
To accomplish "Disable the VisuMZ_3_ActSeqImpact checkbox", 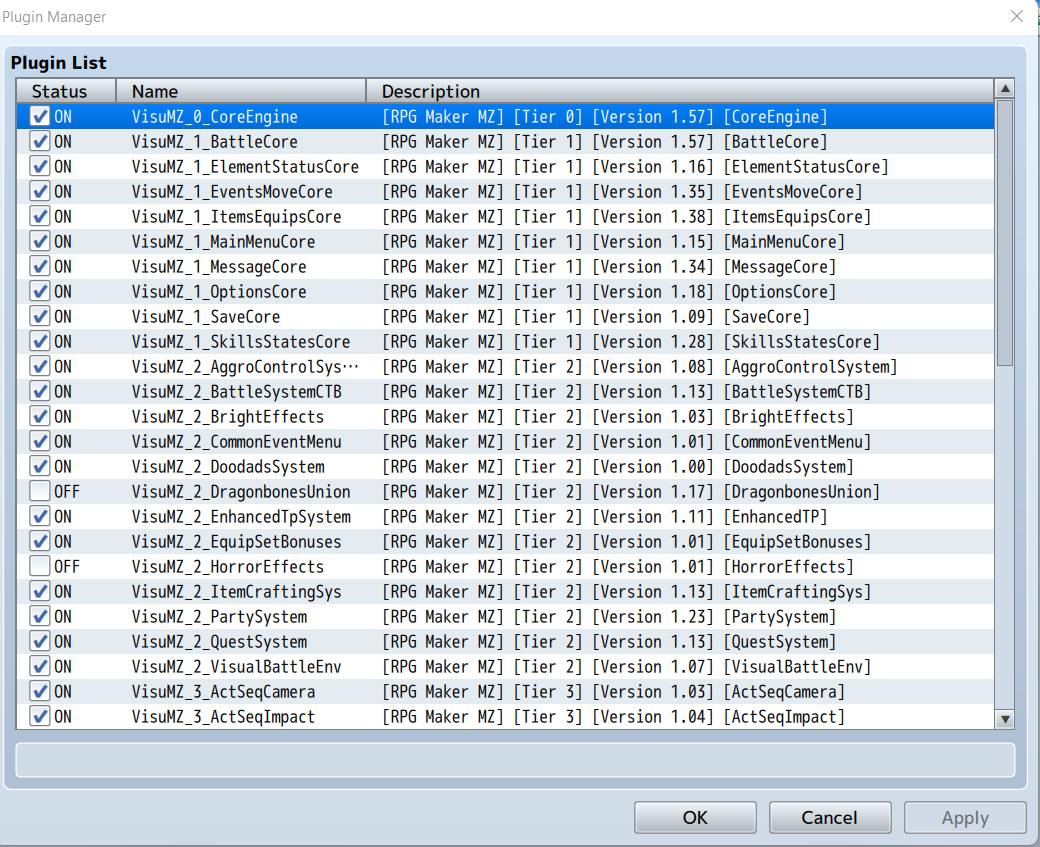I will click(x=40, y=716).
